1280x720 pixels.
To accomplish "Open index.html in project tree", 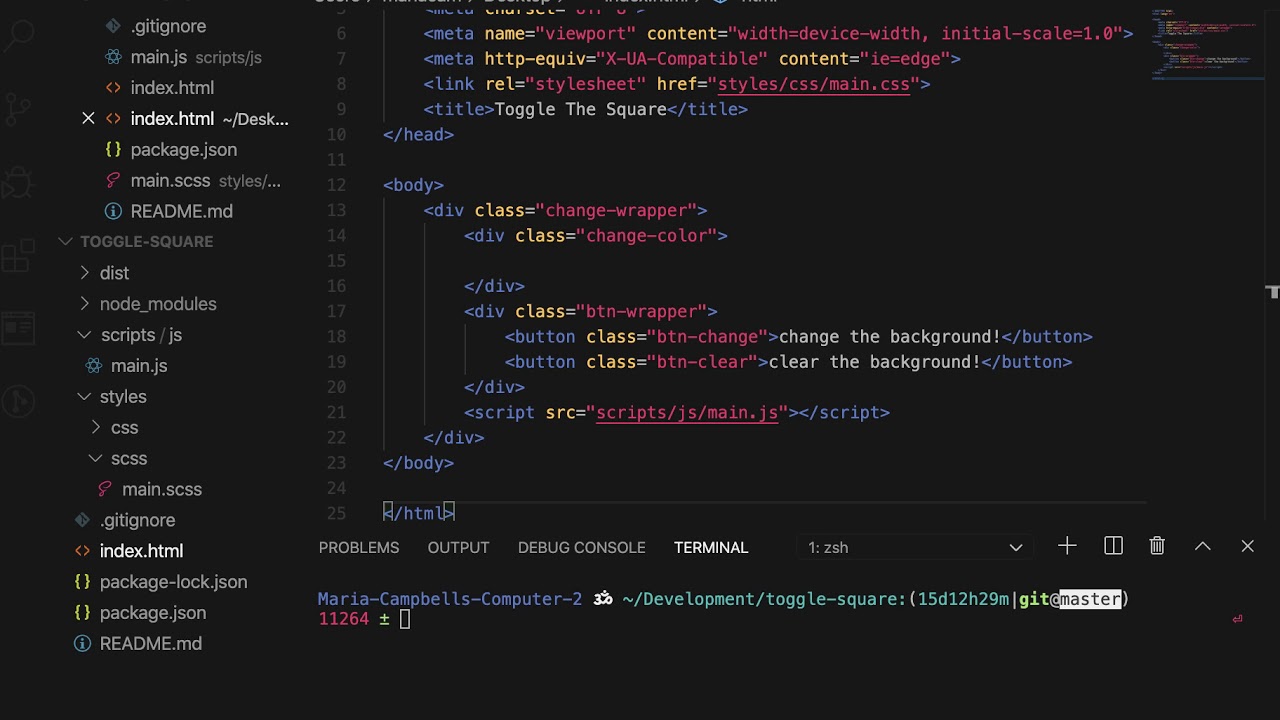I will (x=141, y=551).
